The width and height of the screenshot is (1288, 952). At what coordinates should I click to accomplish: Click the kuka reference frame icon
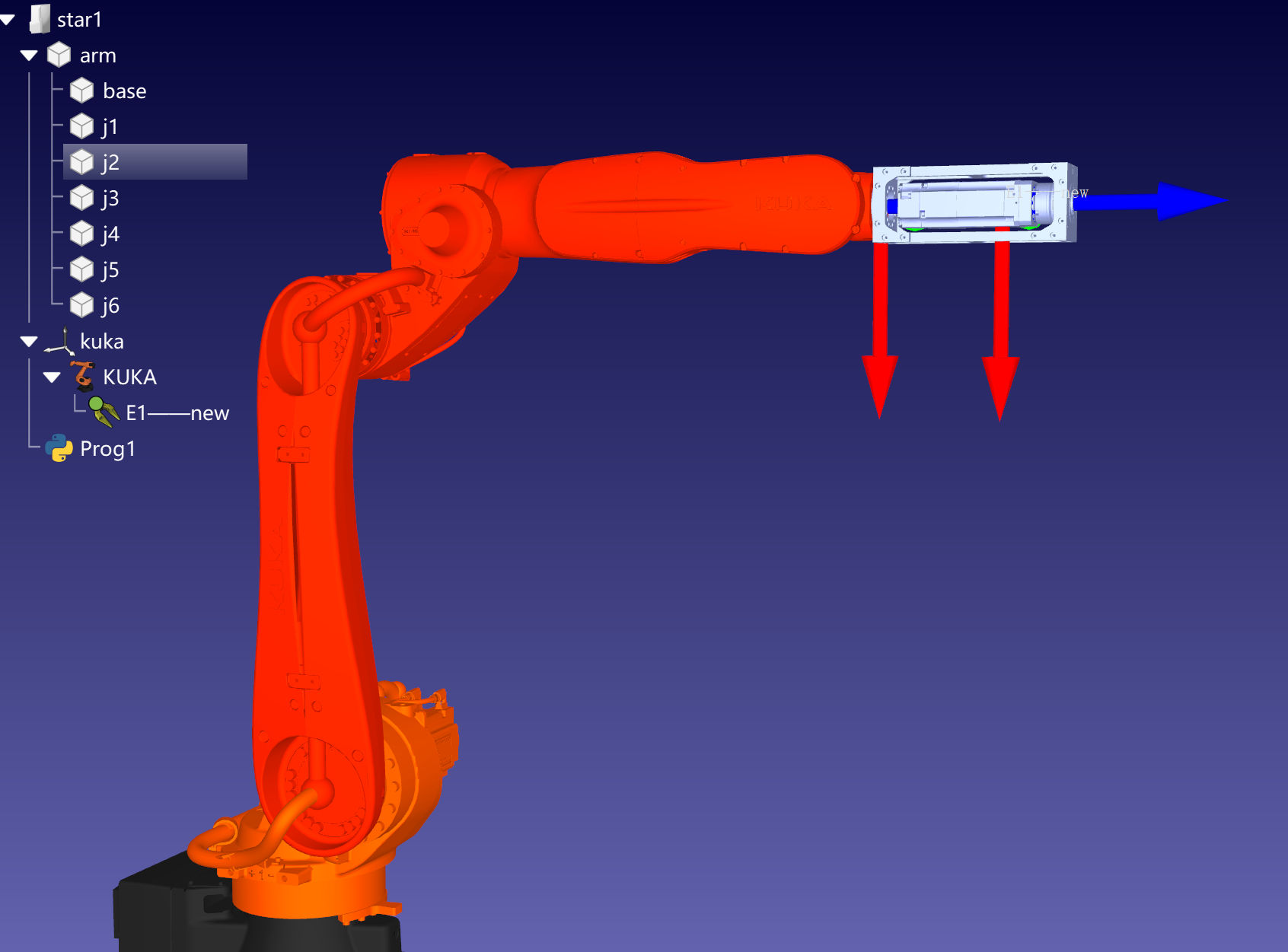[59, 341]
